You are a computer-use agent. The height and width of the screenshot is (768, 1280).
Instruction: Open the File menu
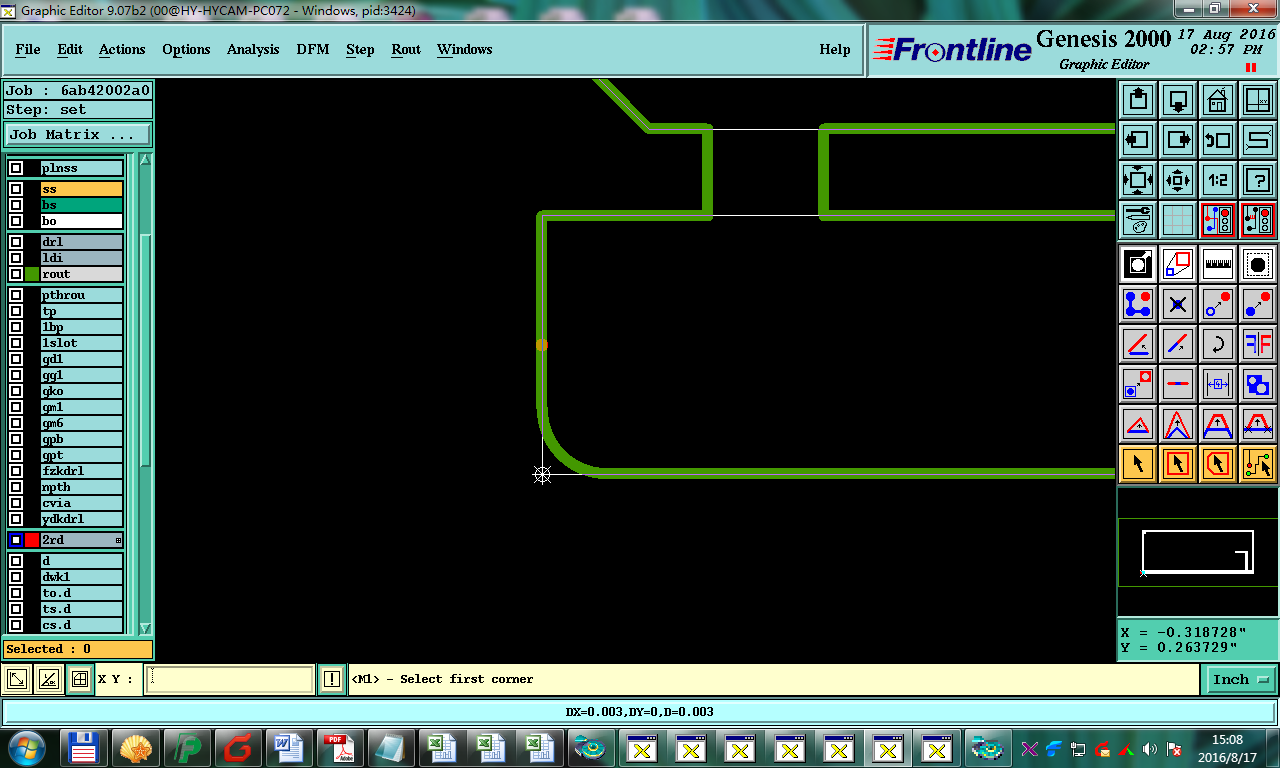click(28, 49)
